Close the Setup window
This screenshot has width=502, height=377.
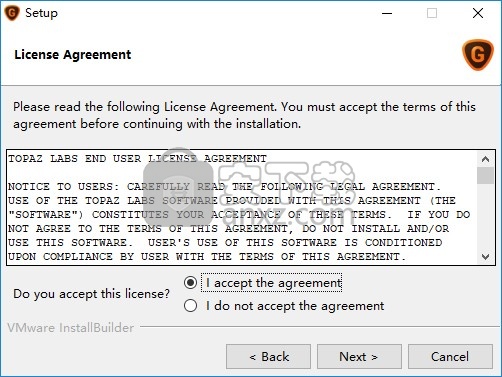[x=478, y=13]
